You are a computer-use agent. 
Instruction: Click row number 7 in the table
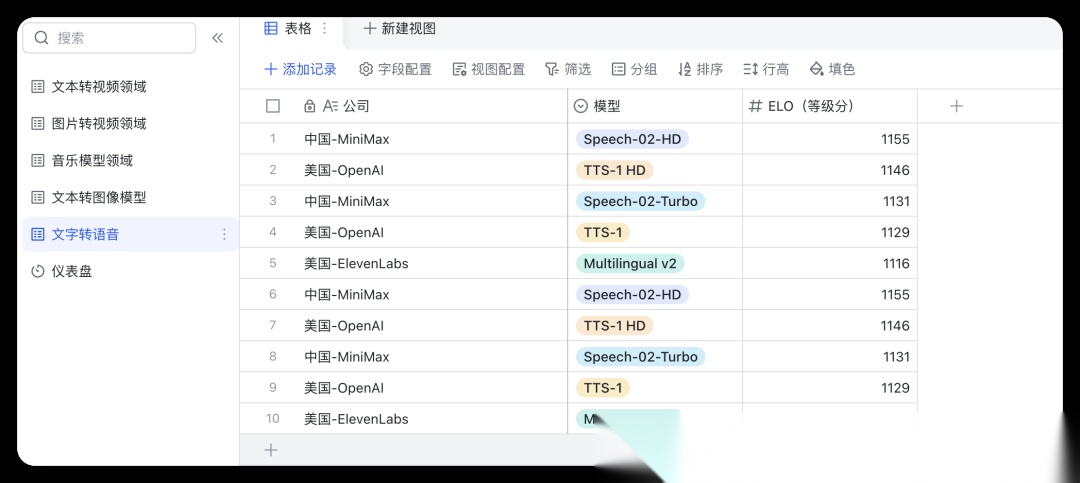[x=273, y=326]
